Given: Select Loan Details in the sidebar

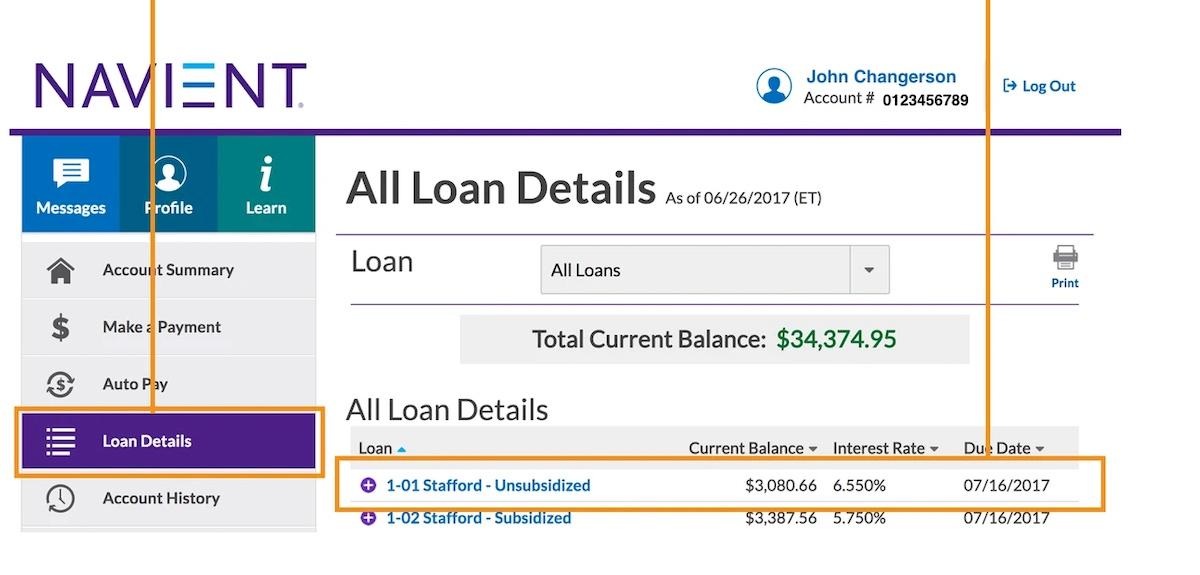Looking at the screenshot, I should pos(147,441).
